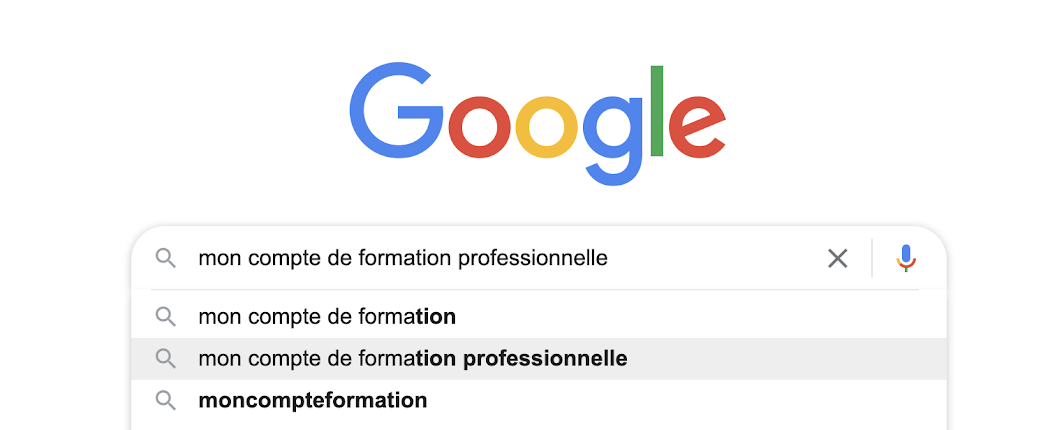The image size is (1064, 430).
Task: Choose highlighted "mon compte de formation professionnelle" suggestion
Action: point(539,358)
